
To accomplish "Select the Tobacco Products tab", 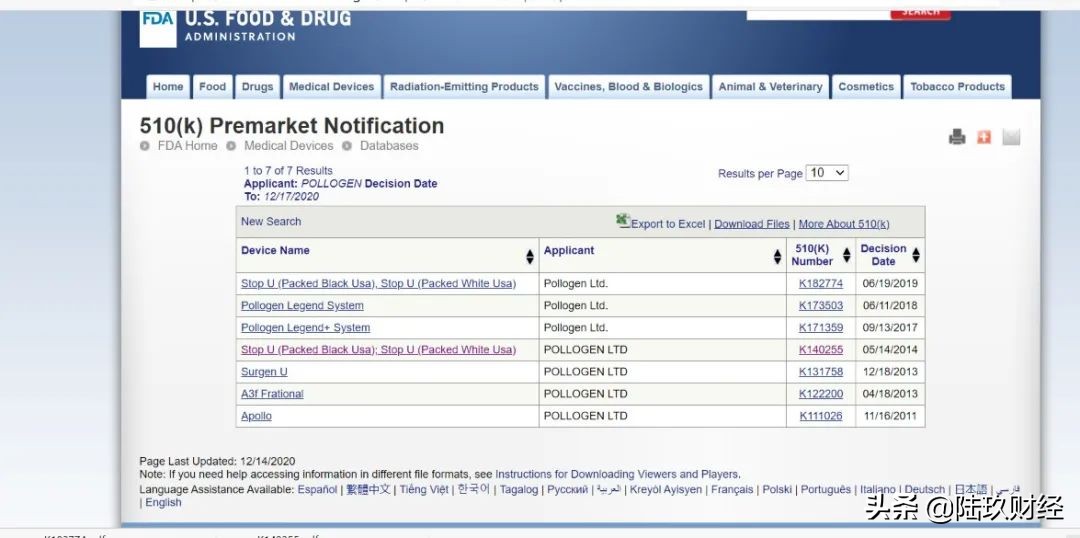I will tap(957, 87).
